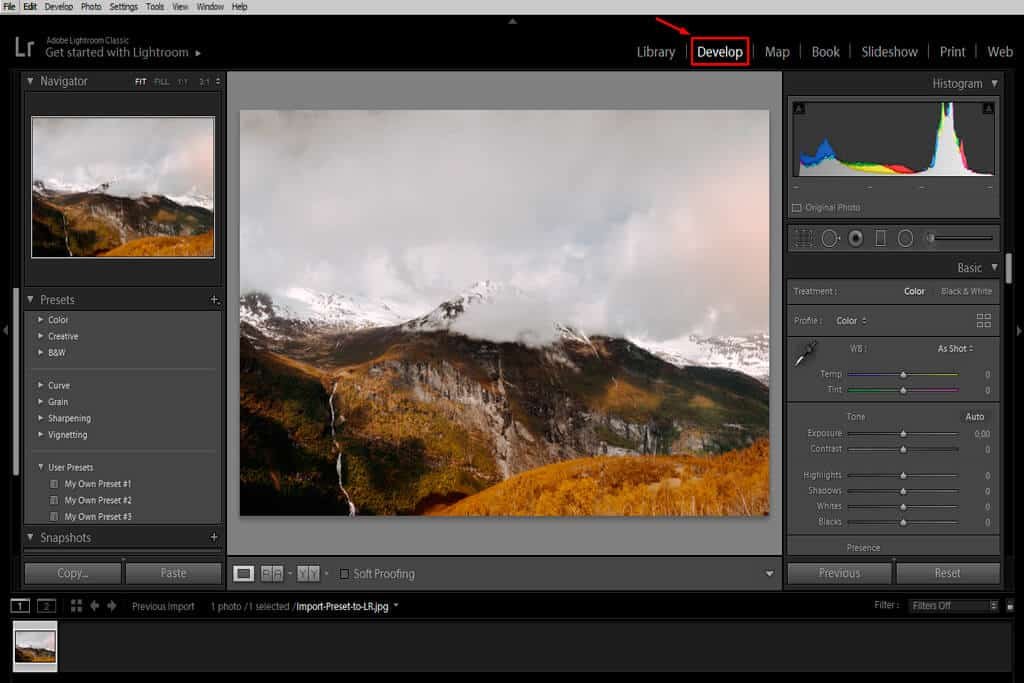The width and height of the screenshot is (1024, 683).
Task: Switch to Loupe view mode
Action: pyautogui.click(x=244, y=573)
